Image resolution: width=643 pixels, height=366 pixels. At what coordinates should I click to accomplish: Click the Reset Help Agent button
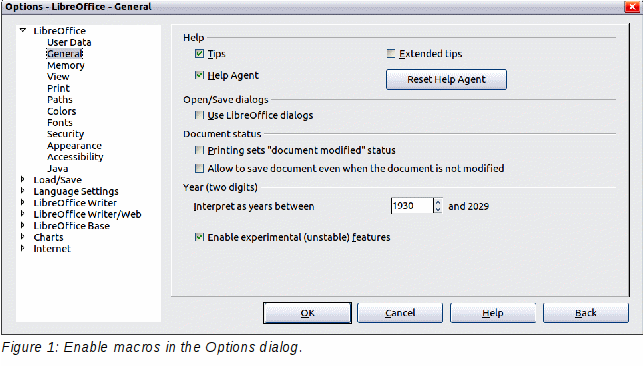(x=446, y=80)
